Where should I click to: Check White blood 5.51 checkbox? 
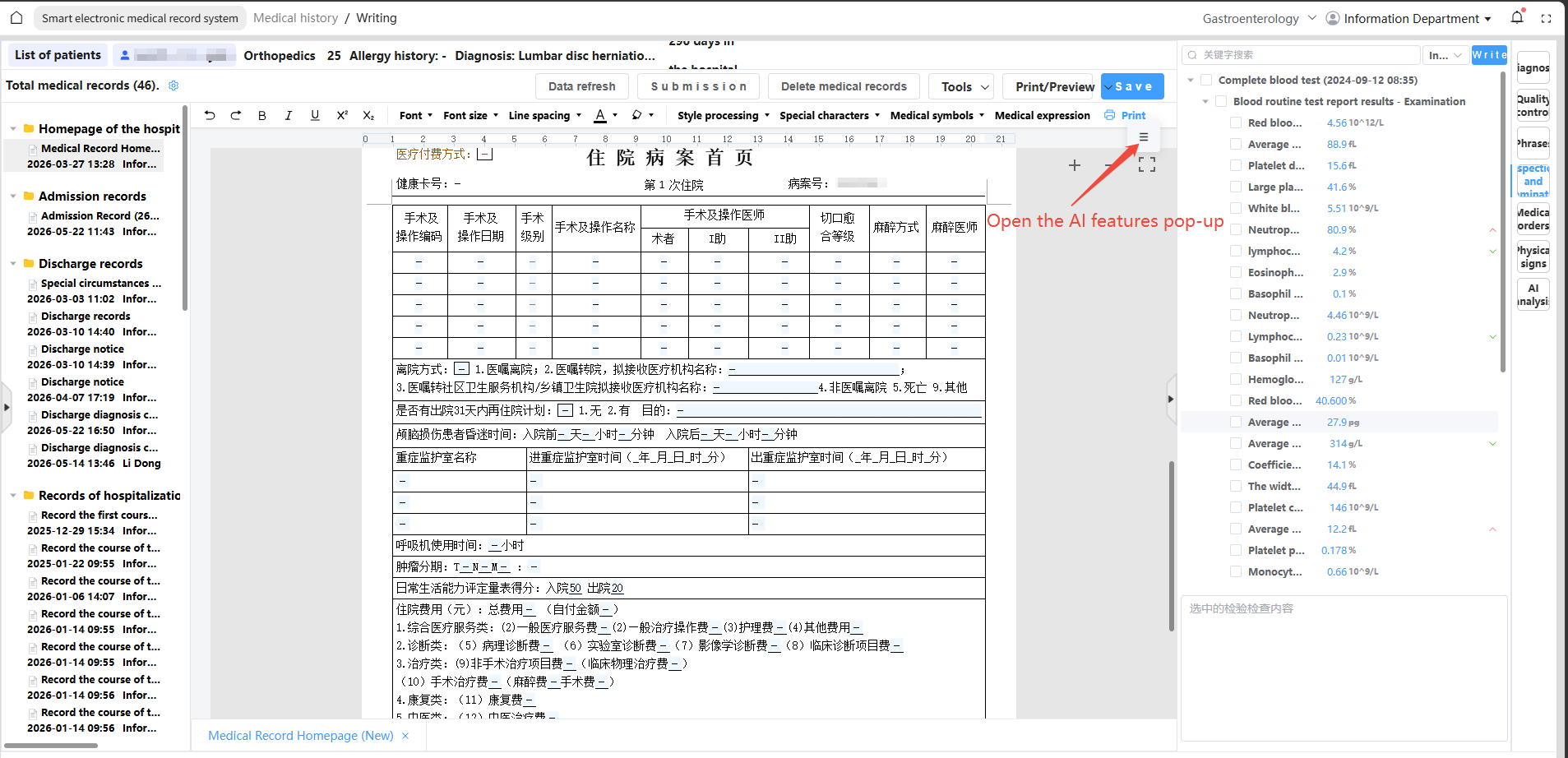tap(1236, 208)
